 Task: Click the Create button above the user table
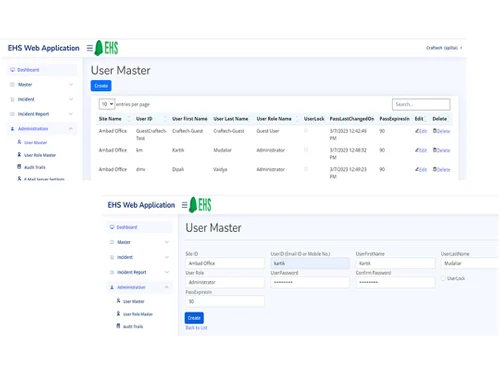(x=101, y=86)
